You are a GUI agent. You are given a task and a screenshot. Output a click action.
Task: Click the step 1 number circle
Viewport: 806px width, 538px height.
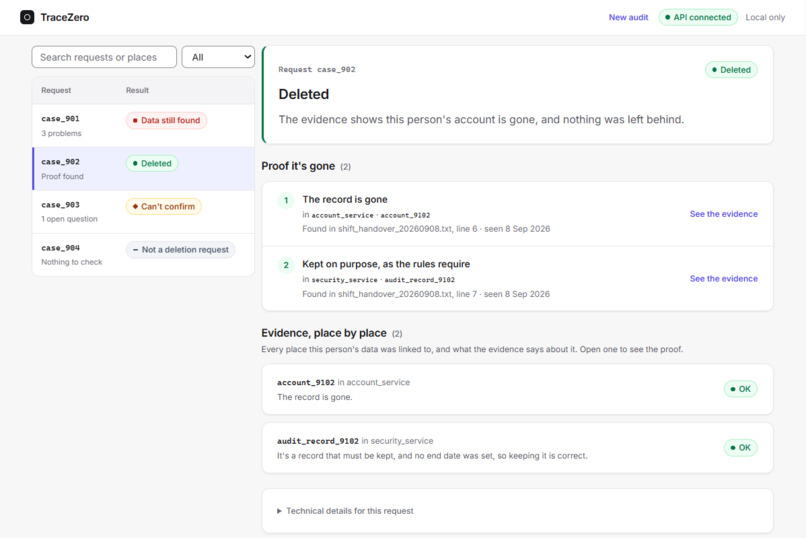click(x=286, y=200)
